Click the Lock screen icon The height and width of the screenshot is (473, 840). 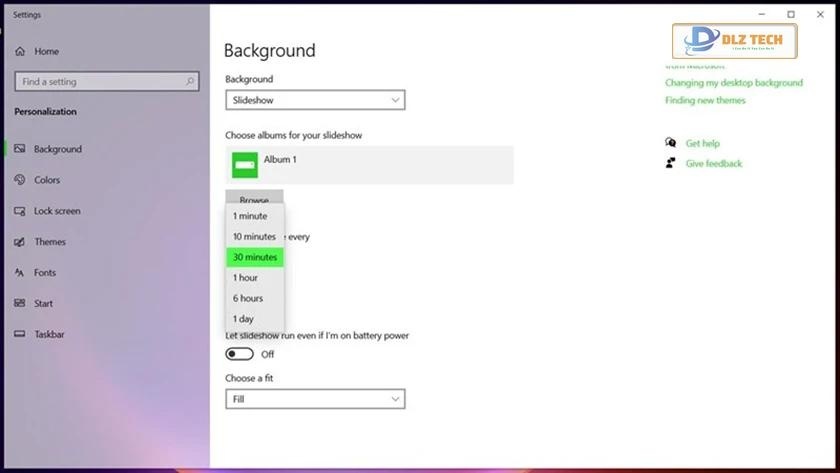tap(20, 211)
